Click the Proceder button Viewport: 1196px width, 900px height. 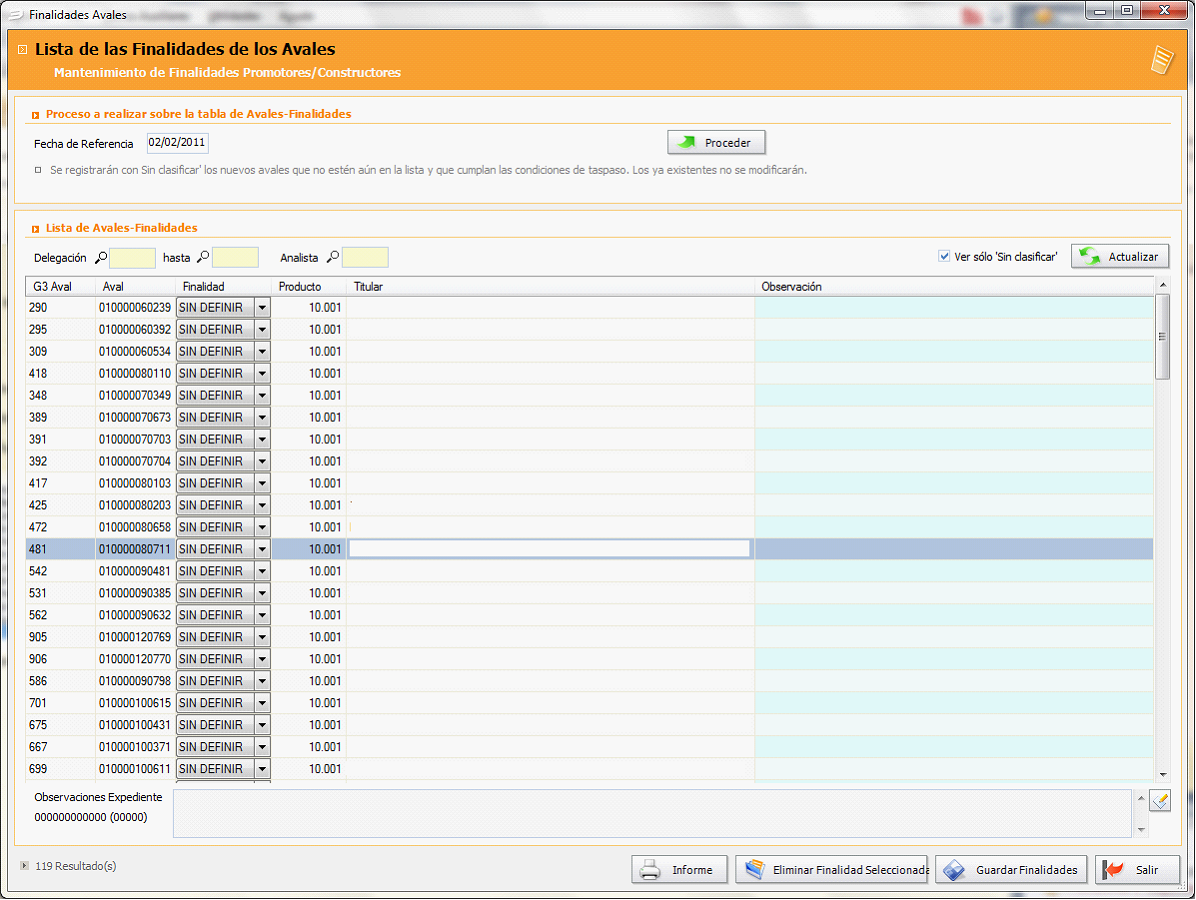pos(716,143)
